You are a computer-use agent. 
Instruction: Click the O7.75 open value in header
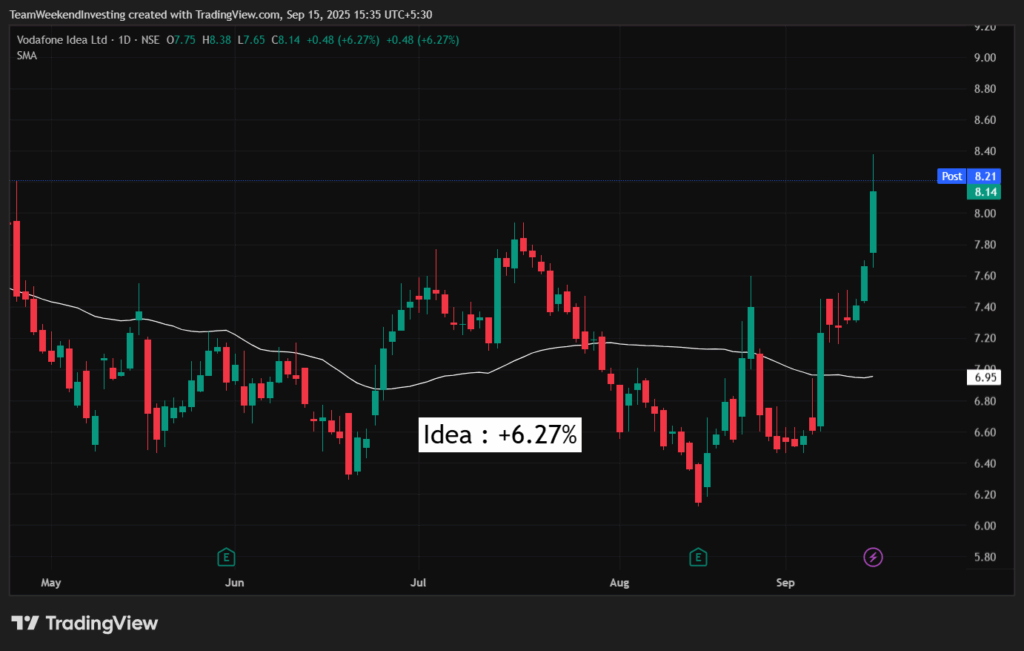181,40
